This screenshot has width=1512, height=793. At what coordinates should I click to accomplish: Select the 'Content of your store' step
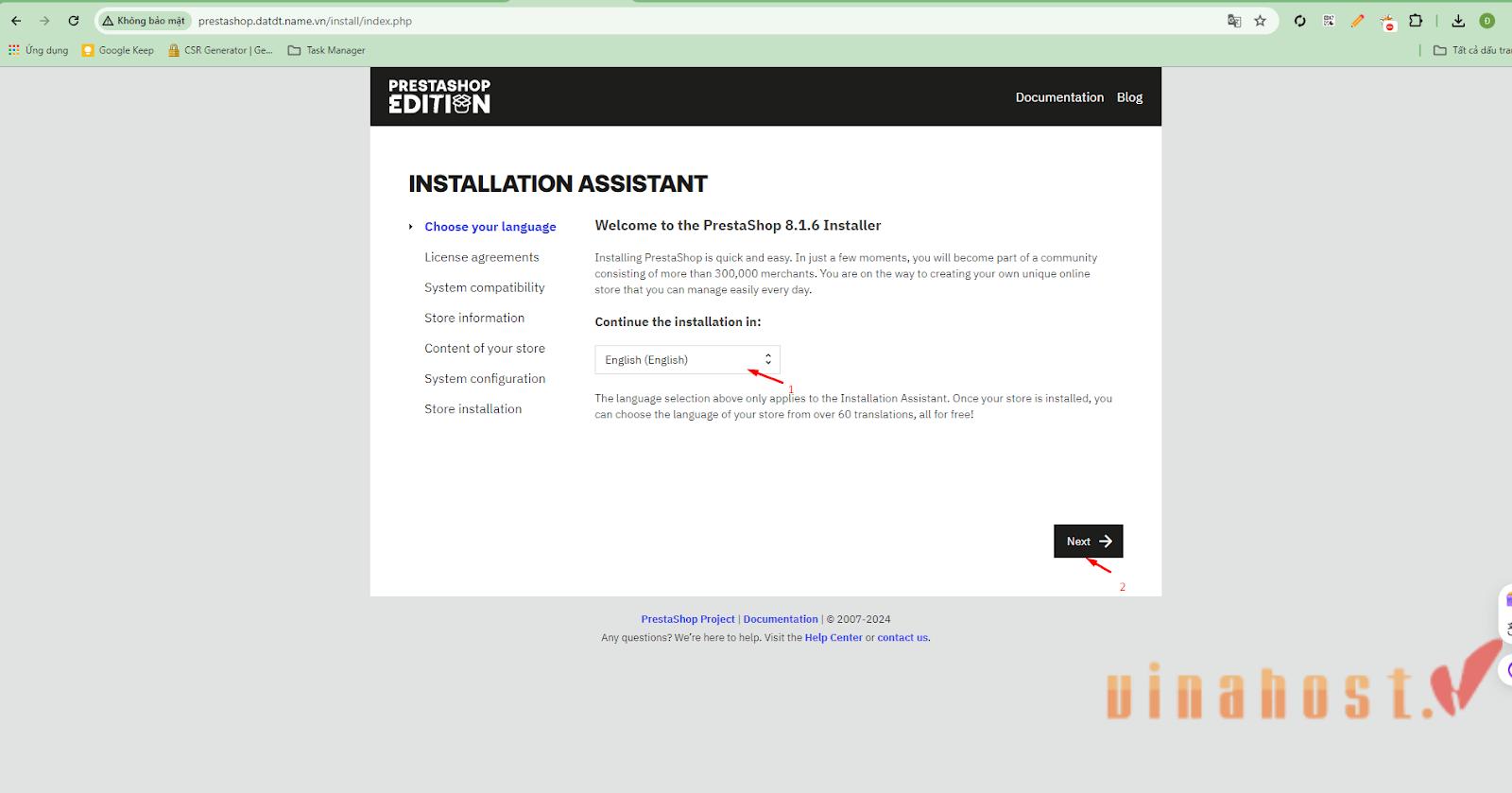coord(485,348)
